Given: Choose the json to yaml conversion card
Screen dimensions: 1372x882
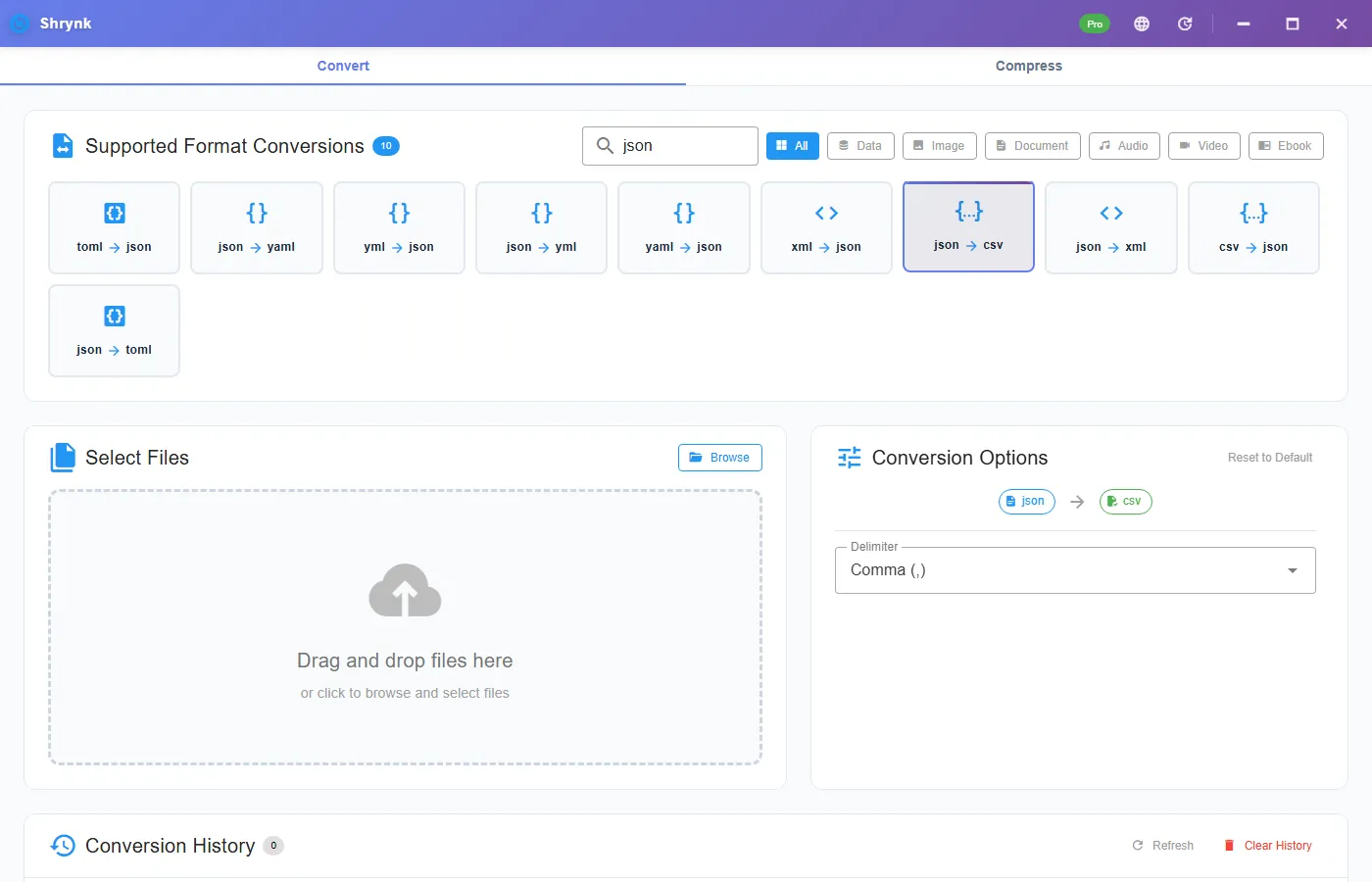Looking at the screenshot, I should click(x=257, y=227).
